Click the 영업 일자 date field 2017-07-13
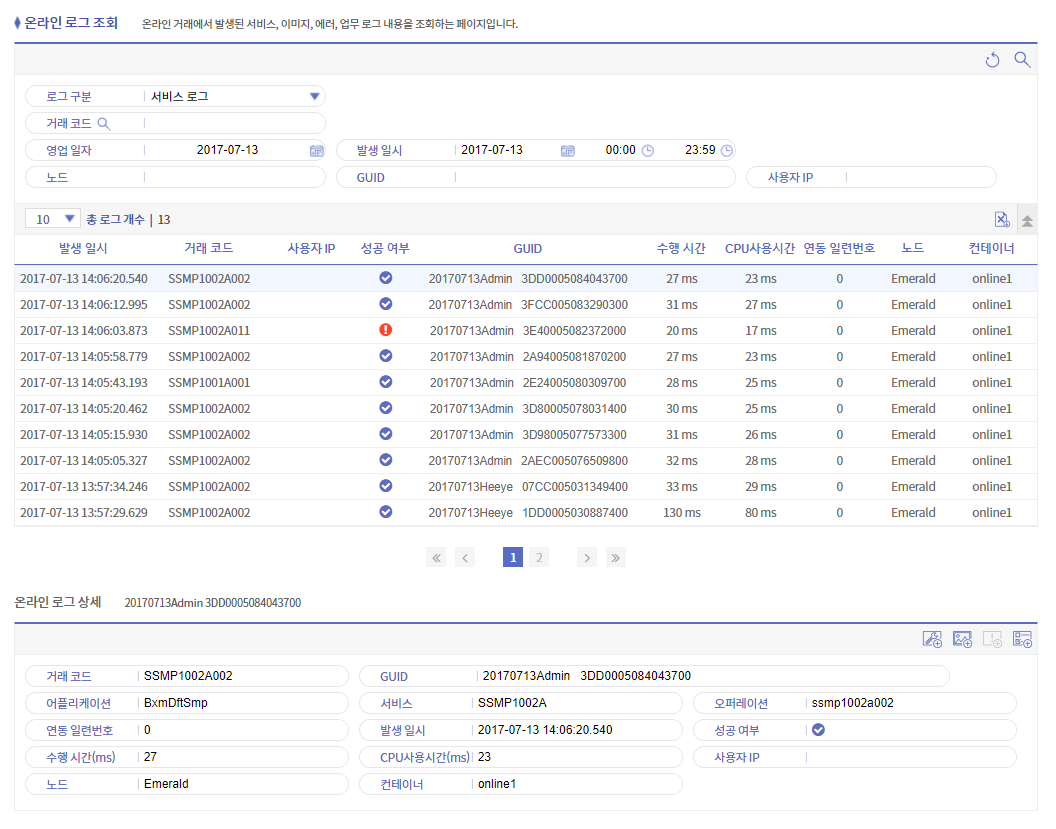 pos(227,150)
